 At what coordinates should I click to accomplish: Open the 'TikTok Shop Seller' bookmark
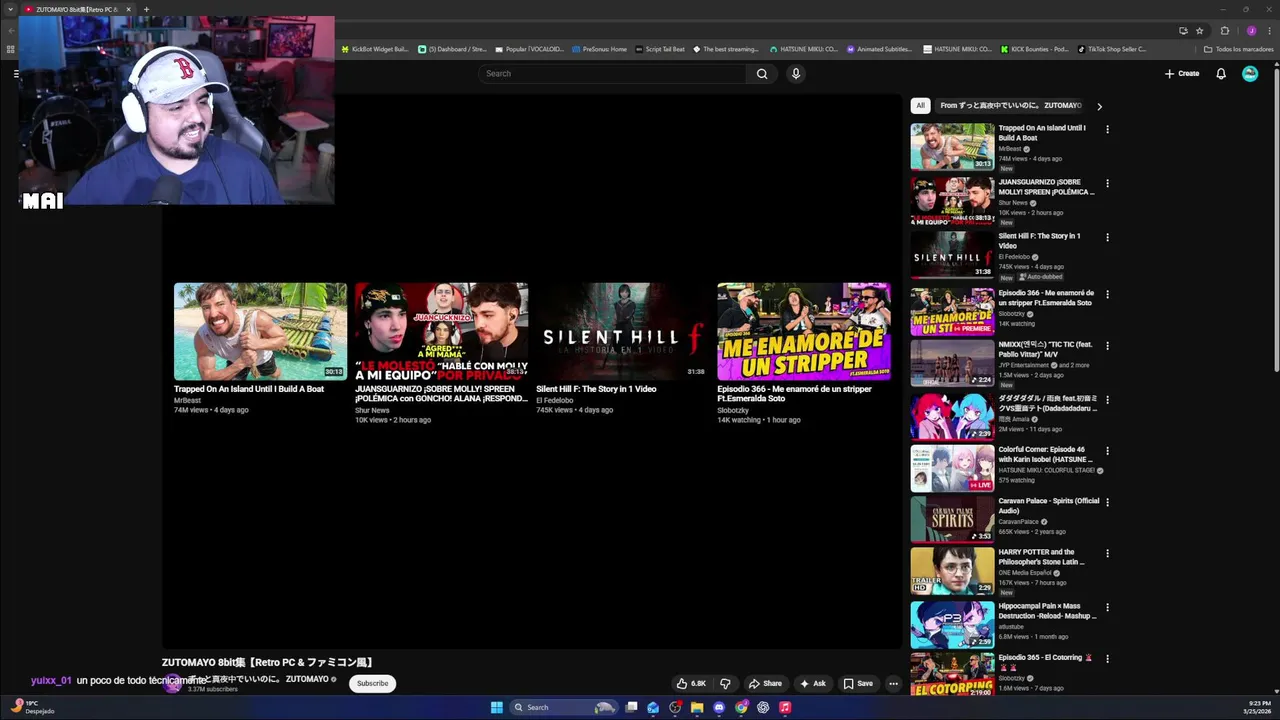1112,49
